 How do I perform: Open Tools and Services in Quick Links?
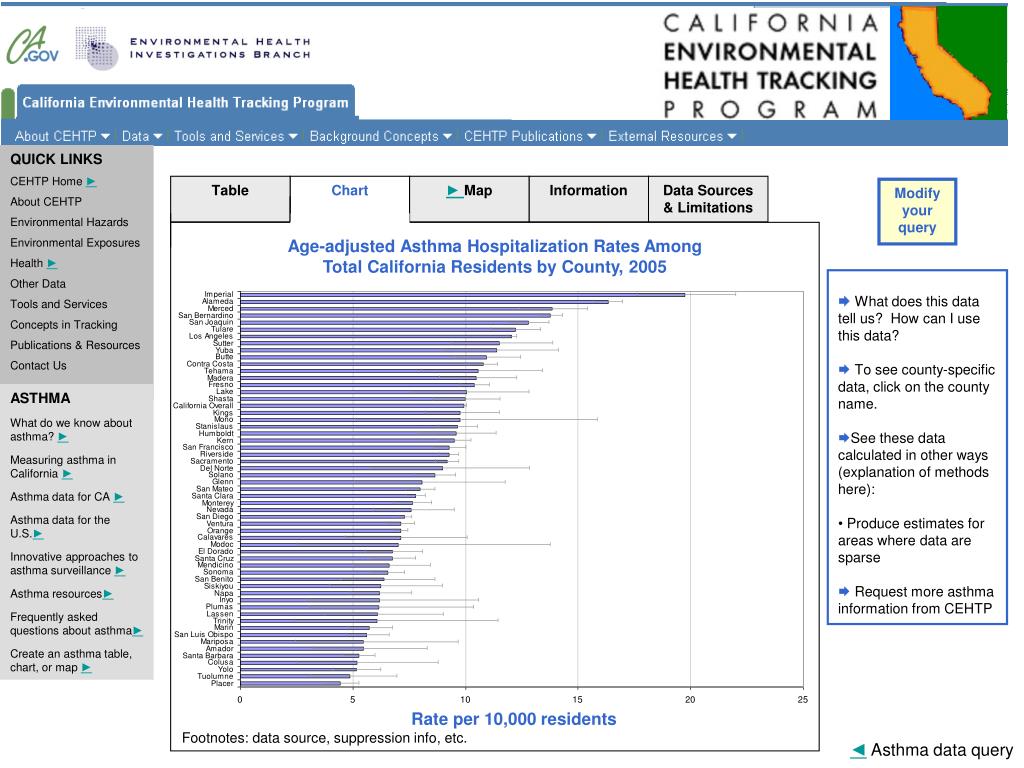click(x=59, y=304)
